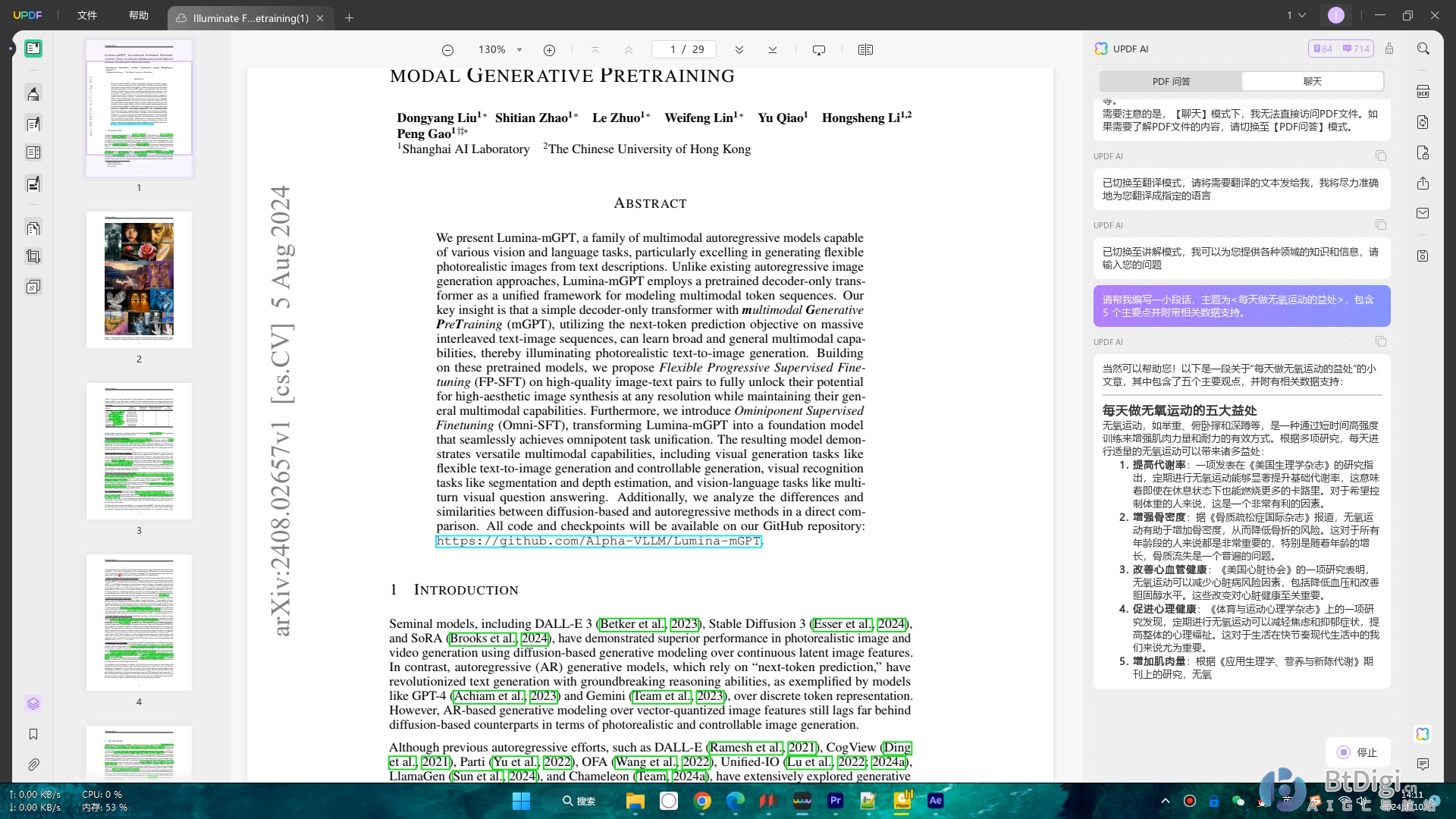Zoom out with the minus icon
1456x819 pixels.
447,50
